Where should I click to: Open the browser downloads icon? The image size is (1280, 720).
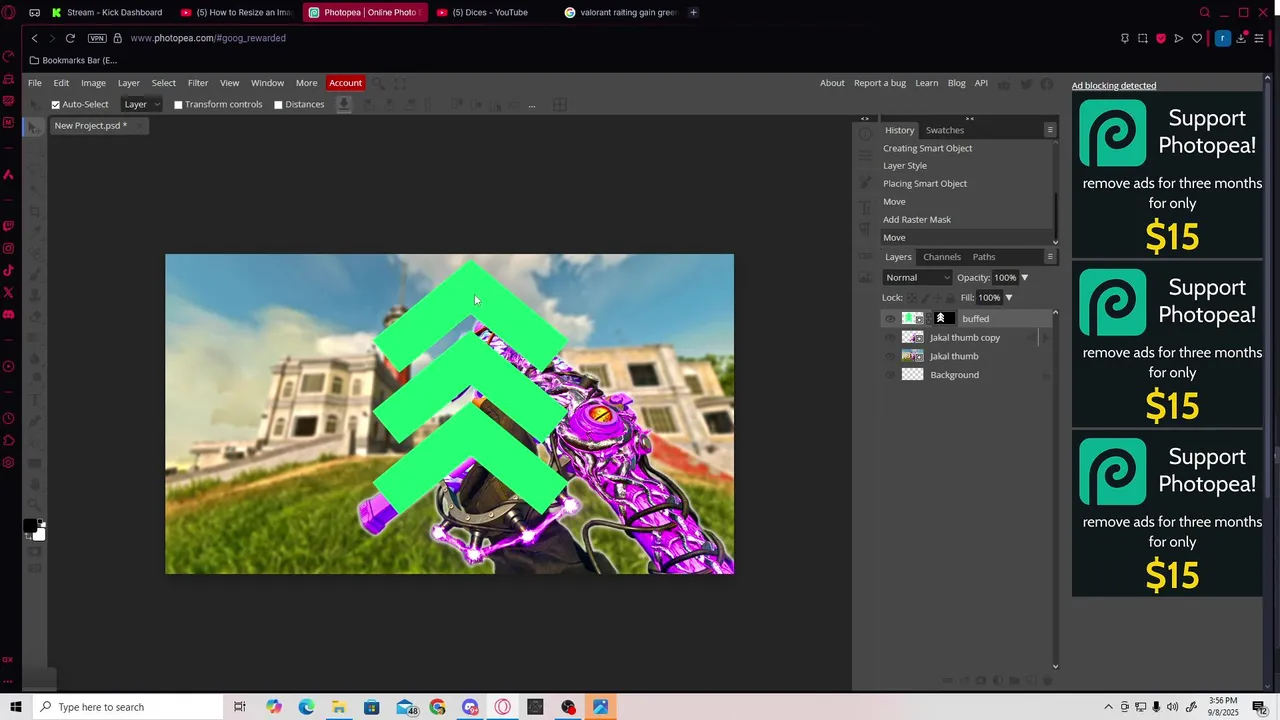[x=1241, y=38]
